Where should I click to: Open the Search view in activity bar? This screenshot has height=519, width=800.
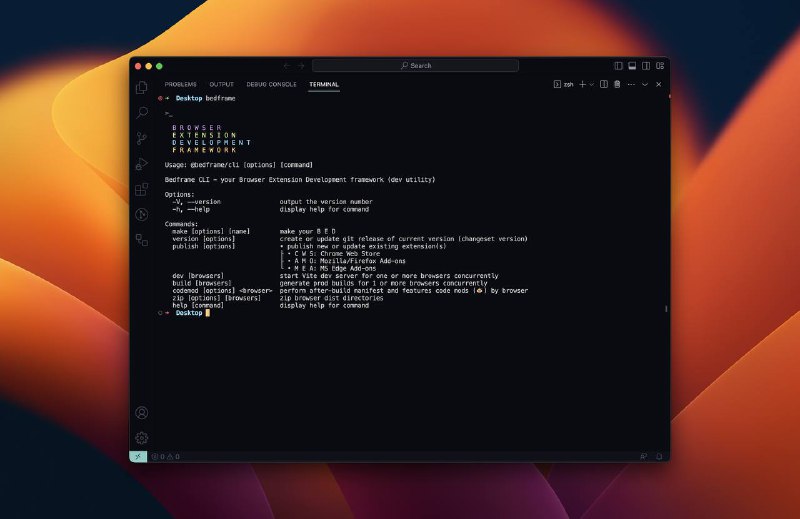pos(142,113)
